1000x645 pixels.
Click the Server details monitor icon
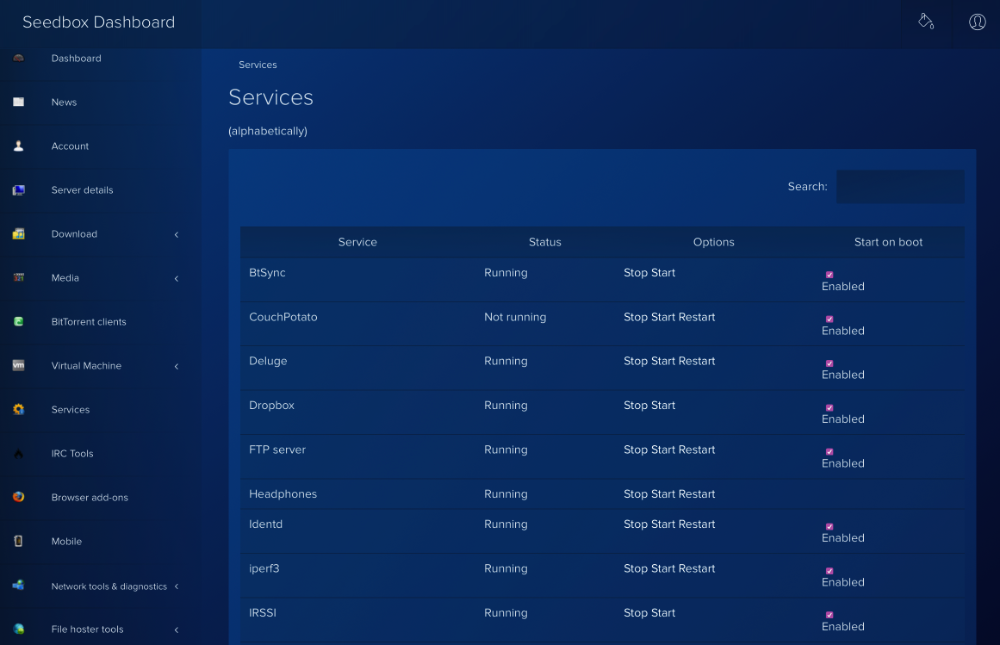18,190
